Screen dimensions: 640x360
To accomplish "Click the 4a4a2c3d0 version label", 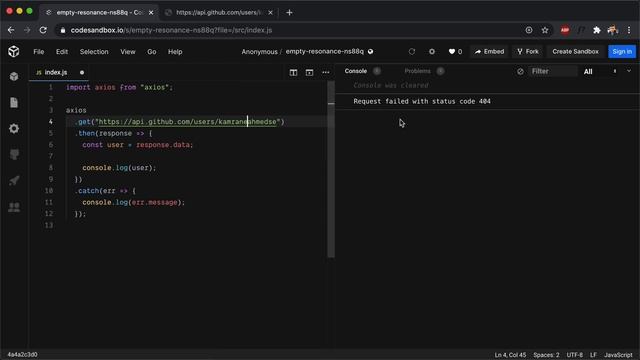I will click(22, 354).
